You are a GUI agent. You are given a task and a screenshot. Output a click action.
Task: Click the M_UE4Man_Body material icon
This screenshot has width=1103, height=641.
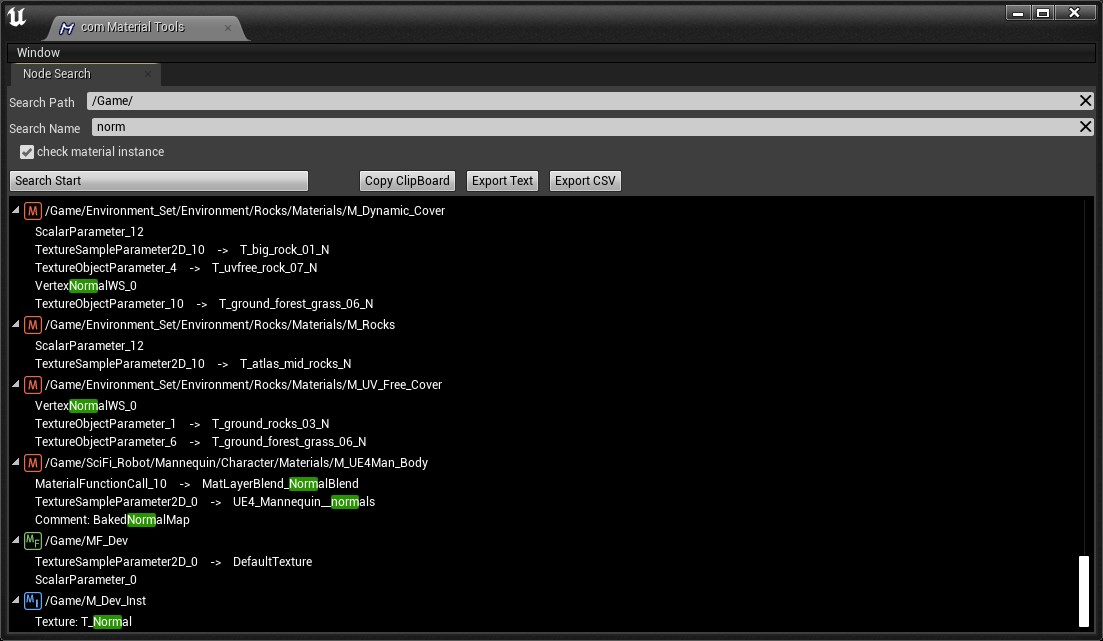(33, 463)
